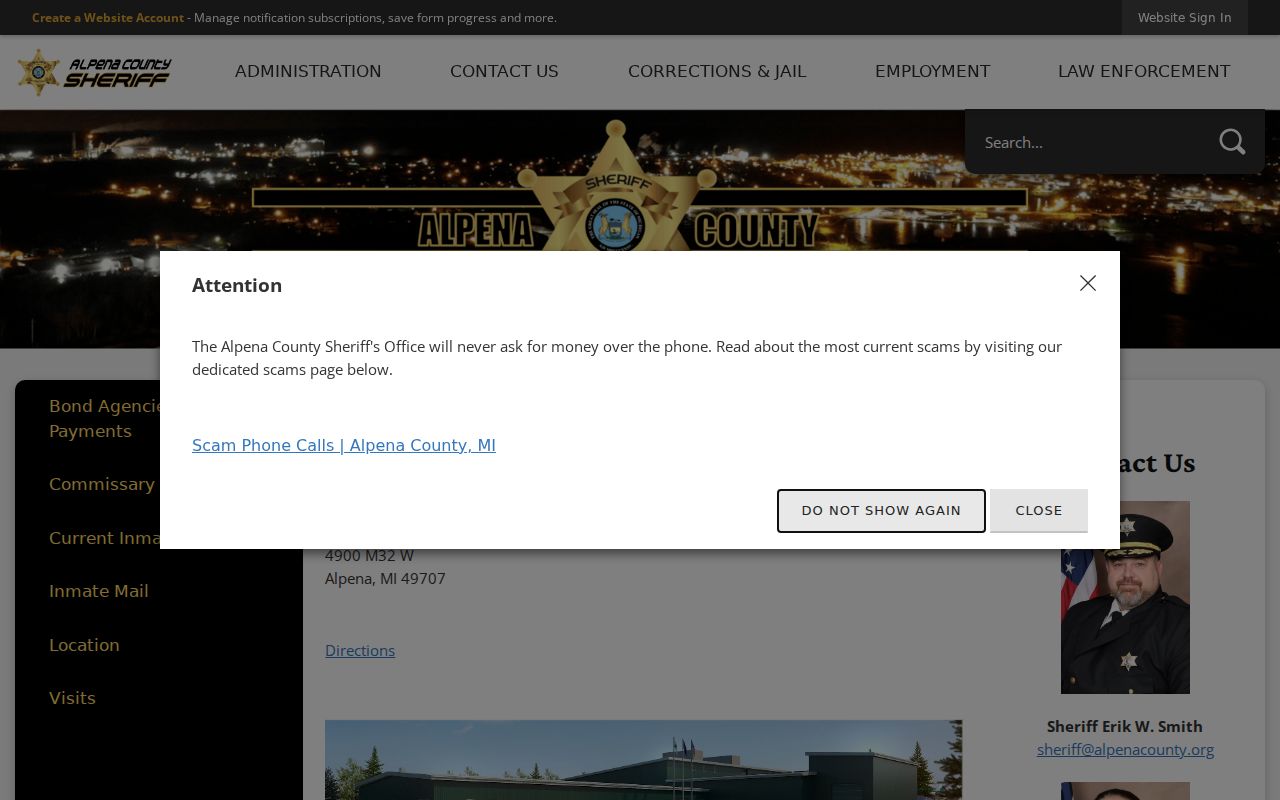The width and height of the screenshot is (1280, 800).
Task: Click the sheriff's office building photo
Action: (643, 760)
